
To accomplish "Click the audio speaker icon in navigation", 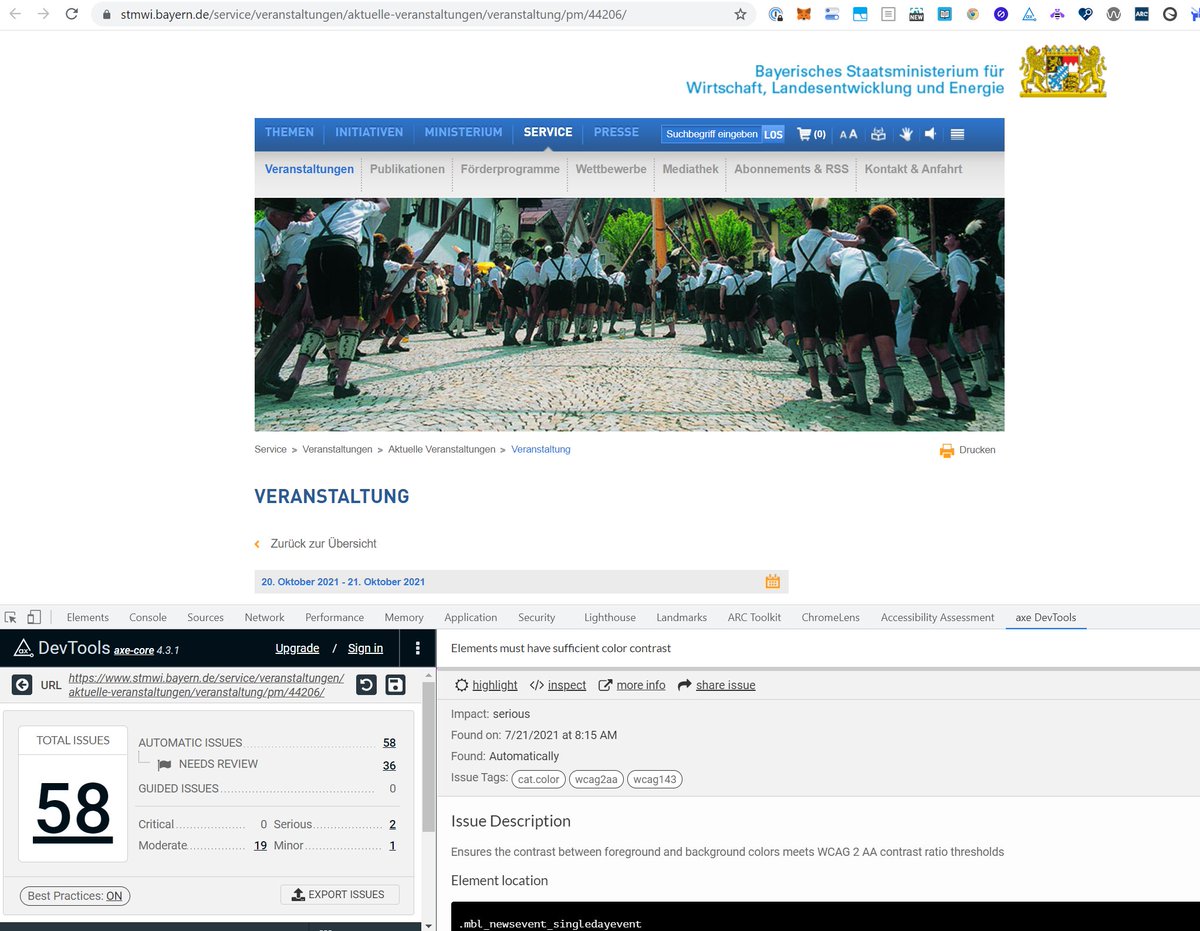I will coord(929,133).
